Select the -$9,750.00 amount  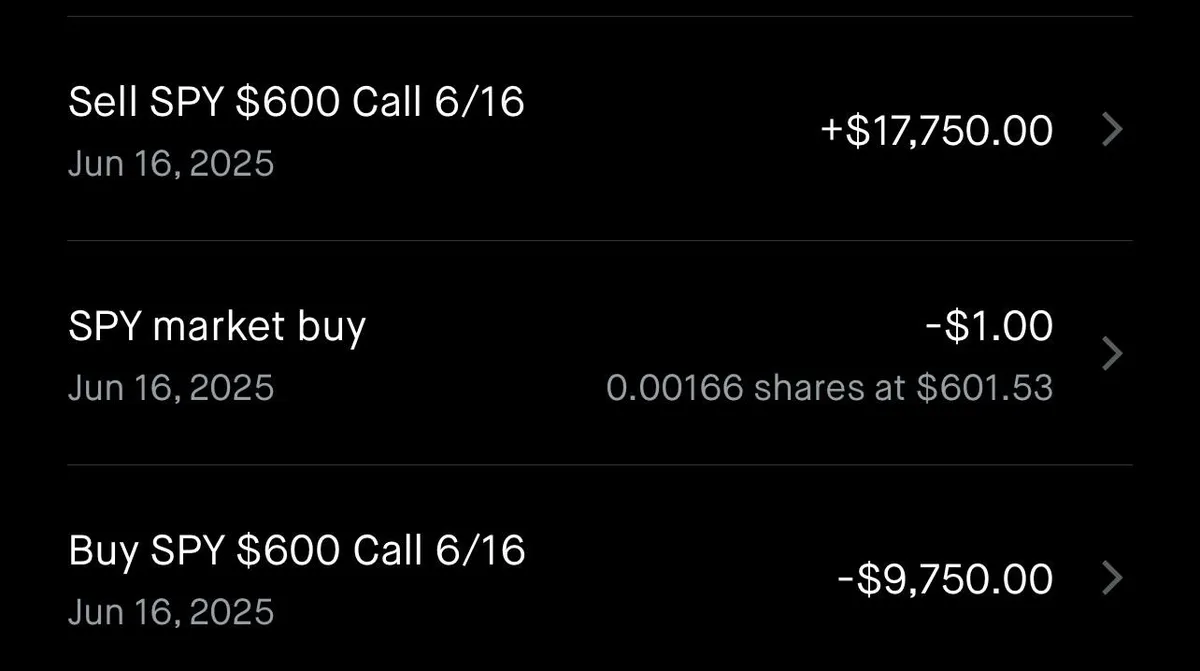point(945,578)
